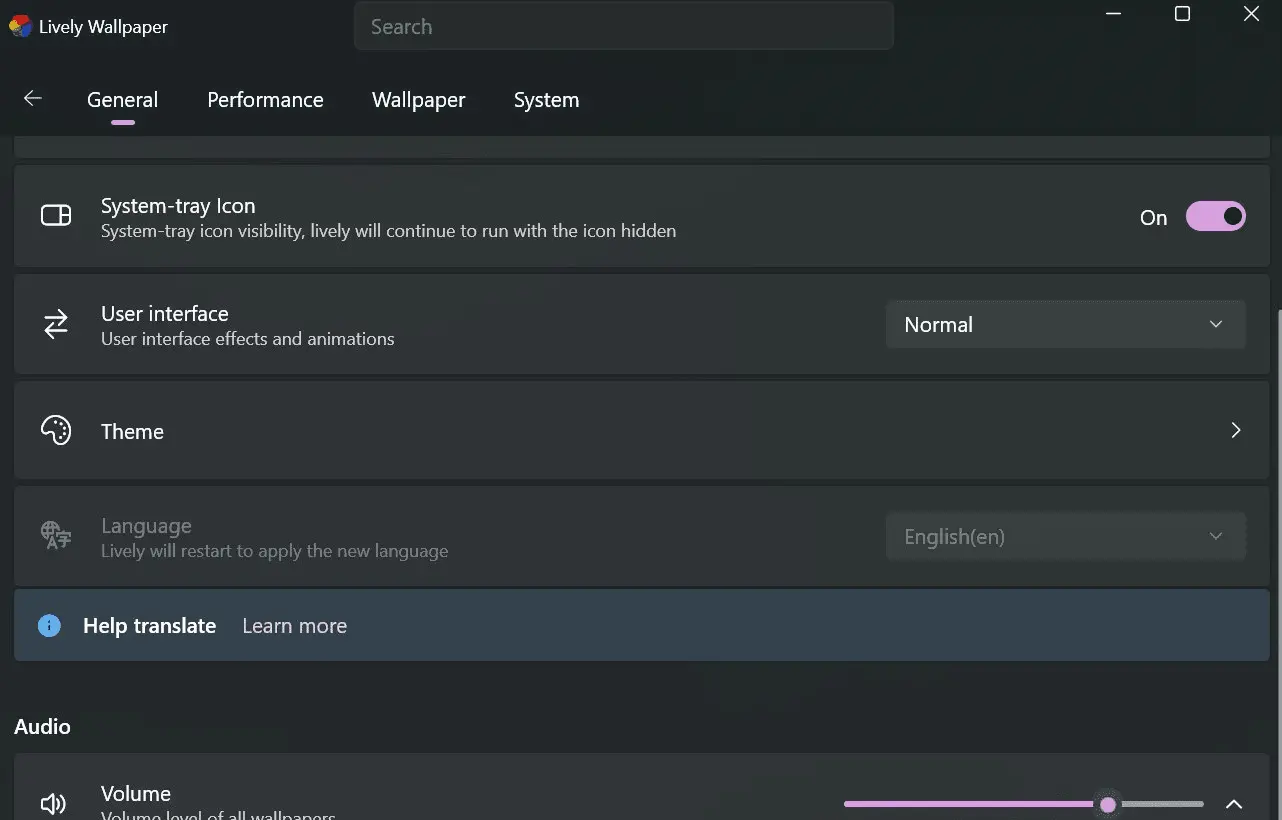Screen dimensions: 1282x820
Task: Click the User interface arrows icon
Action: point(56,324)
